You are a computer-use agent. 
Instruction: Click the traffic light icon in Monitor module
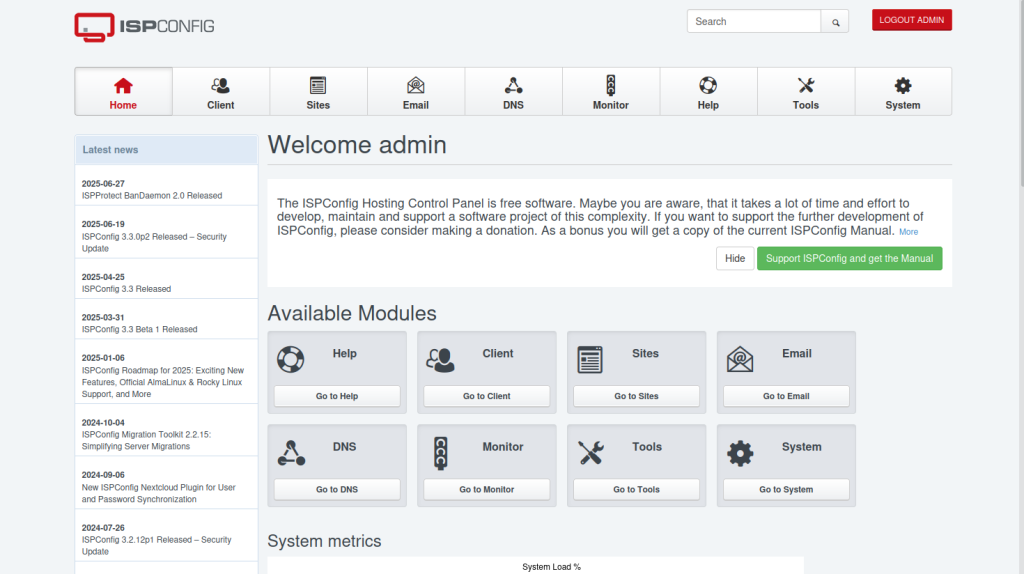[x=440, y=453]
